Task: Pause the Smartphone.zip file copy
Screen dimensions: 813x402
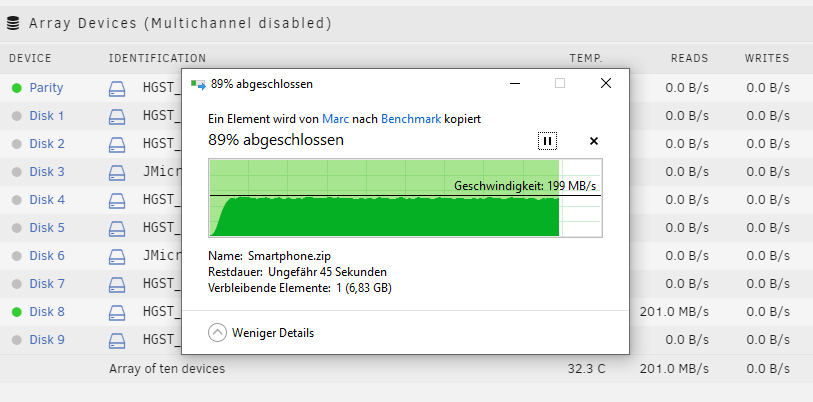Action: (547, 141)
